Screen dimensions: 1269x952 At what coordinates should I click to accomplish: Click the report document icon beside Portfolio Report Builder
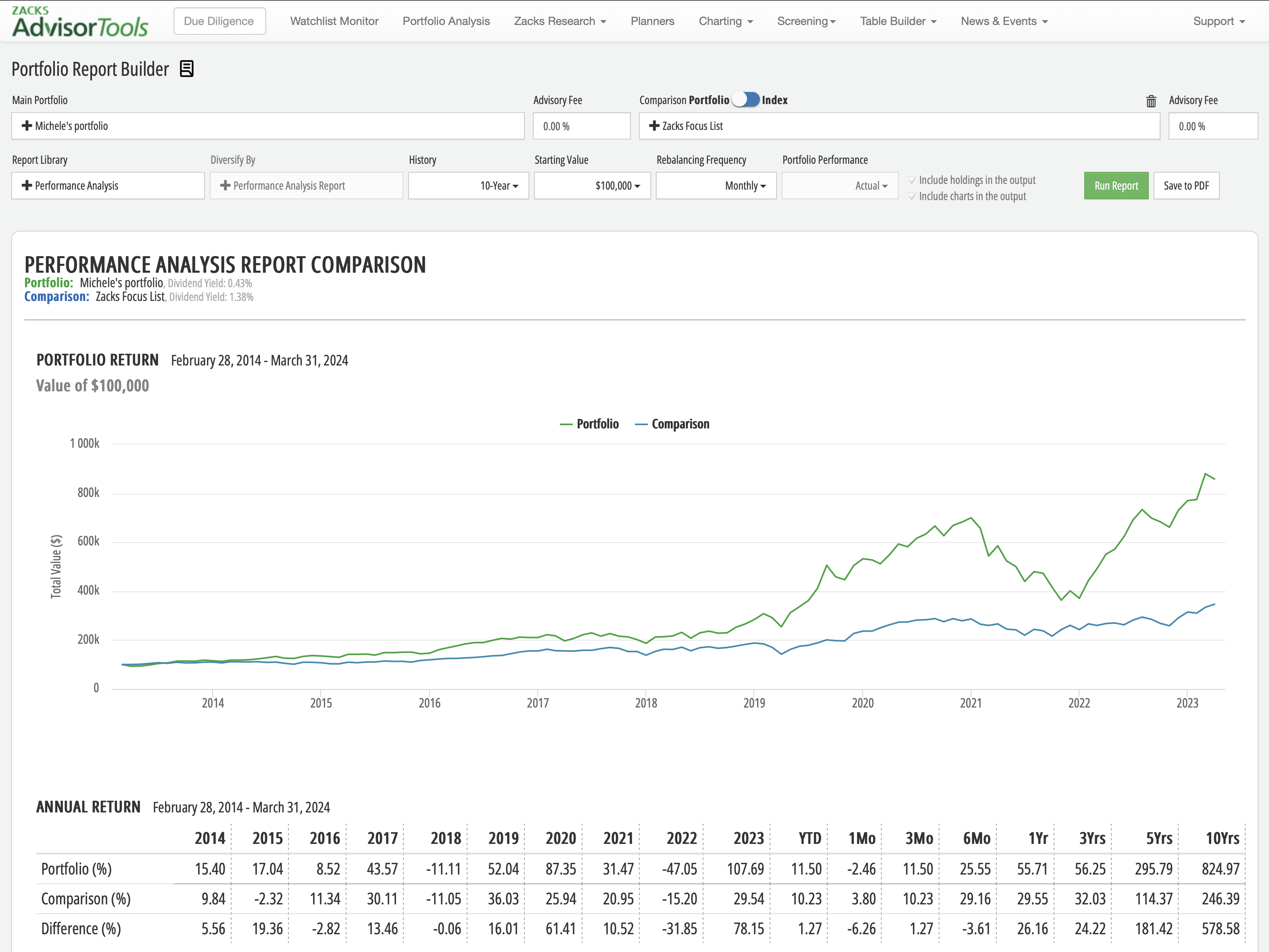tap(186, 69)
